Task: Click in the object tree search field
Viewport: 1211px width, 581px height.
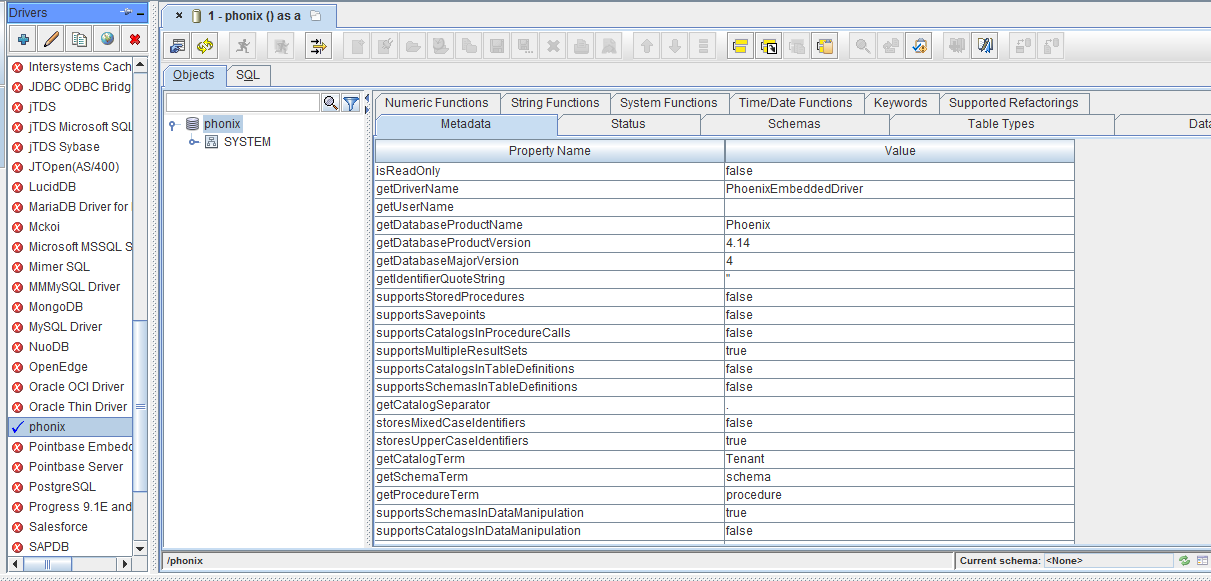Action: (242, 103)
